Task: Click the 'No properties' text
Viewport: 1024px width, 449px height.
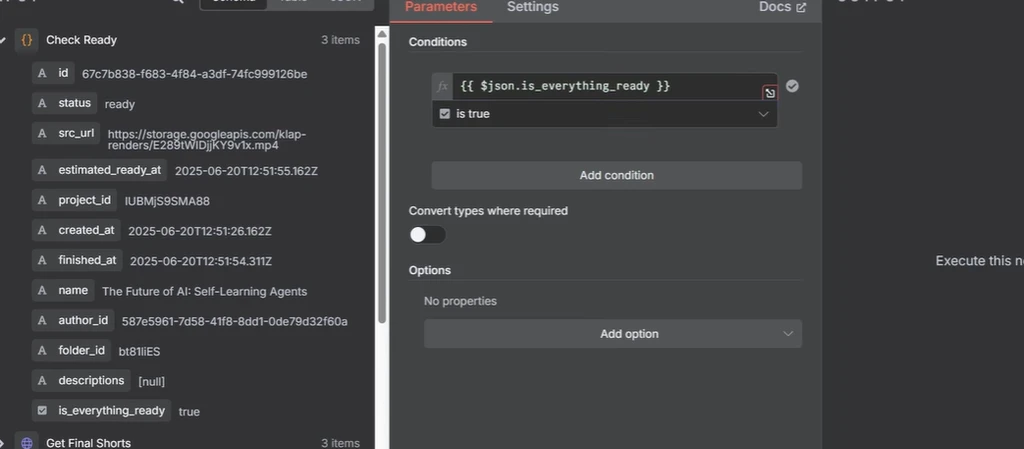Action: tap(460, 301)
